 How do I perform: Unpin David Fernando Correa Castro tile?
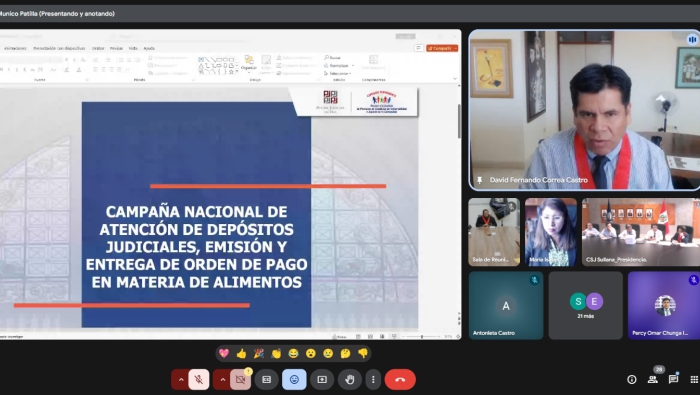pyautogui.click(x=479, y=180)
